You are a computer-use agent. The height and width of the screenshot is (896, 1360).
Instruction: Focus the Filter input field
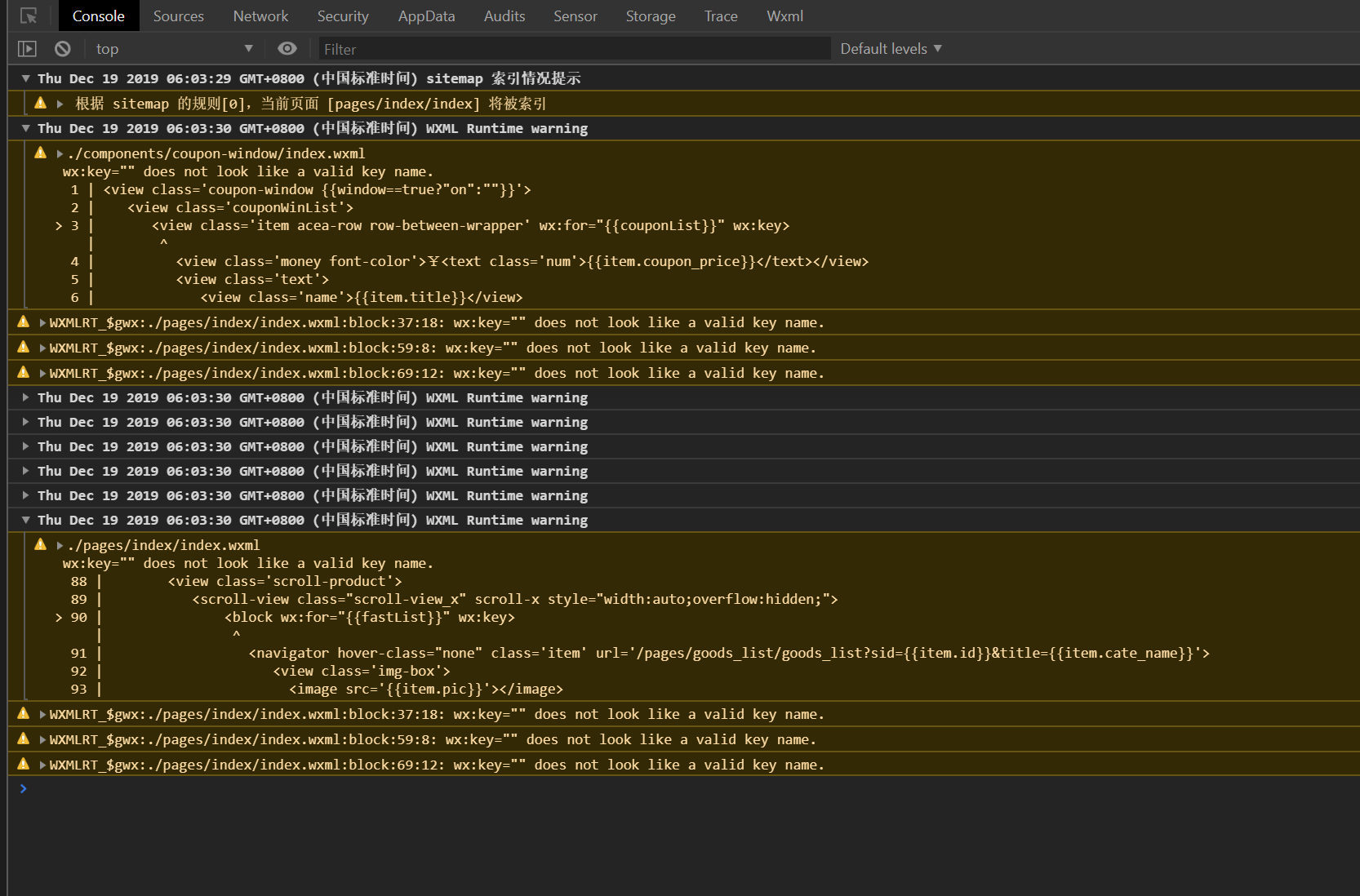574,49
